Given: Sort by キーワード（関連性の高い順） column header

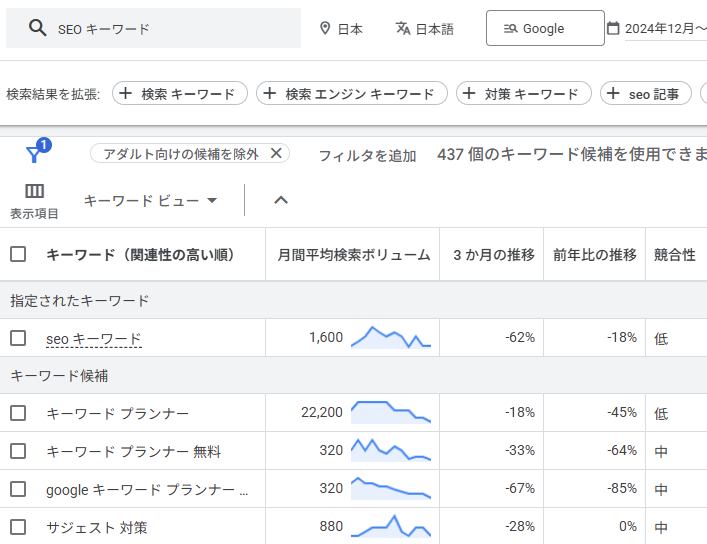Looking at the screenshot, I should pos(141,255).
